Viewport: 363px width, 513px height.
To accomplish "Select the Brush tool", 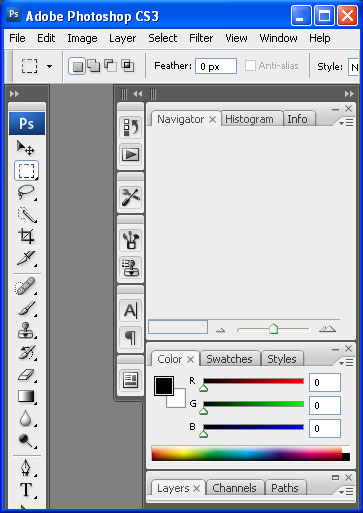I will pos(26,309).
